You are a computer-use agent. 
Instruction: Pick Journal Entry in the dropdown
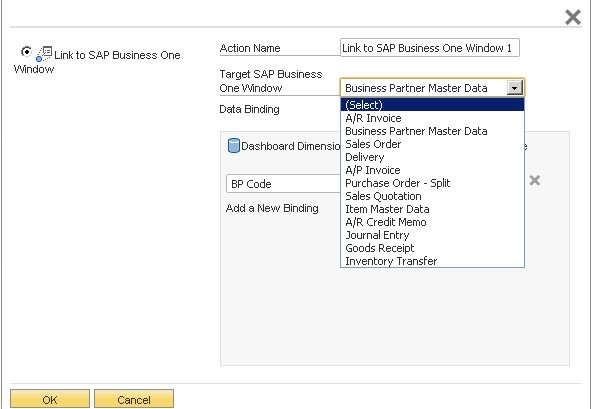432,235
